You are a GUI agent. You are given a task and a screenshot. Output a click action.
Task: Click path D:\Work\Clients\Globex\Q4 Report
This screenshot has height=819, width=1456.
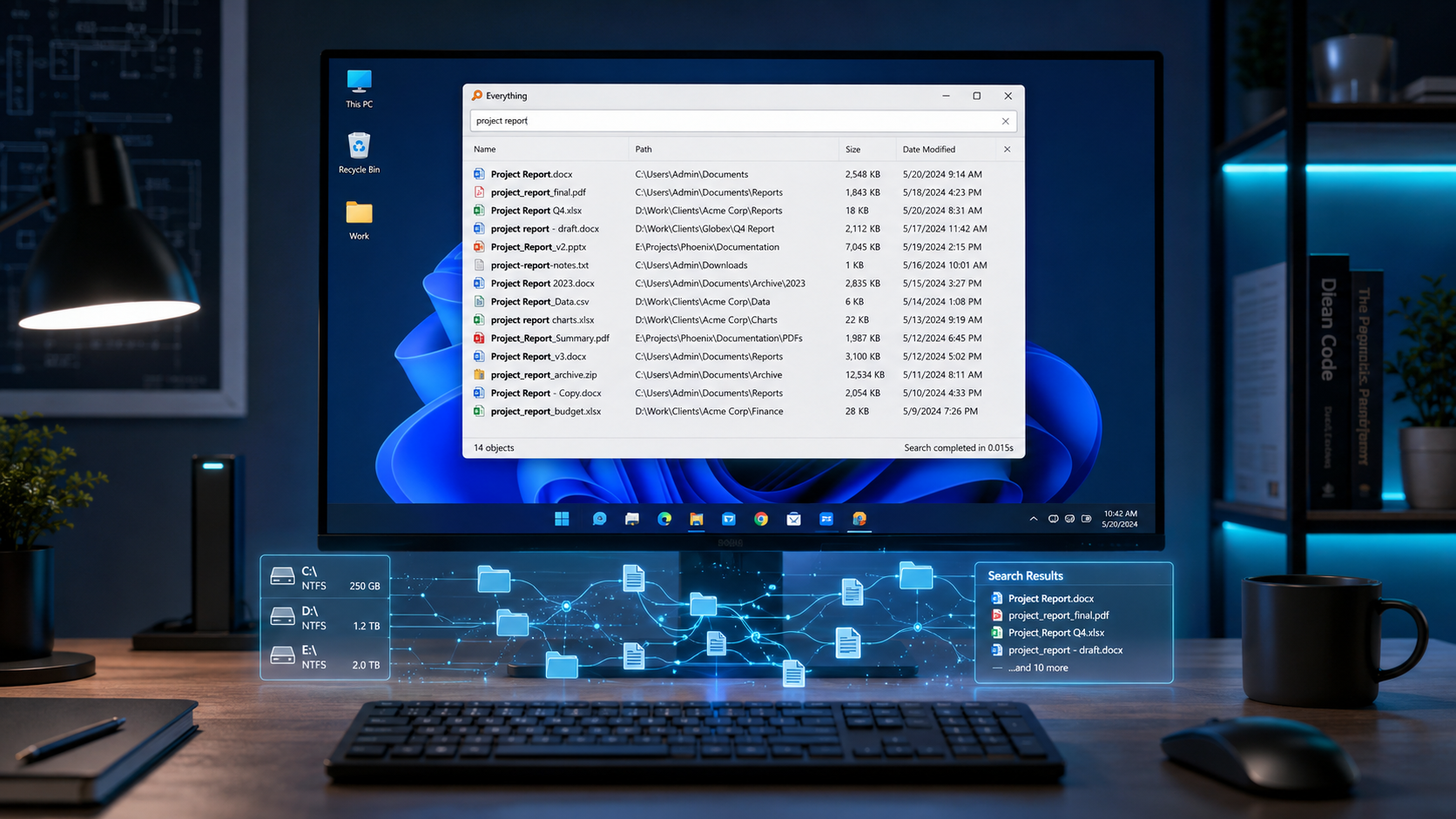[x=704, y=229]
